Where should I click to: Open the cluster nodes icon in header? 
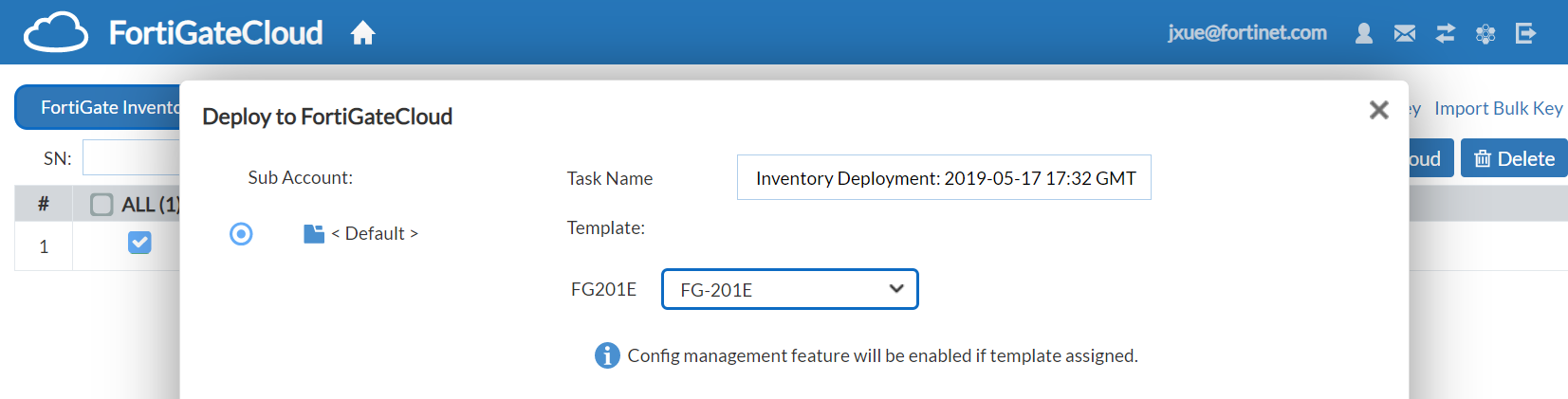click(x=1485, y=34)
